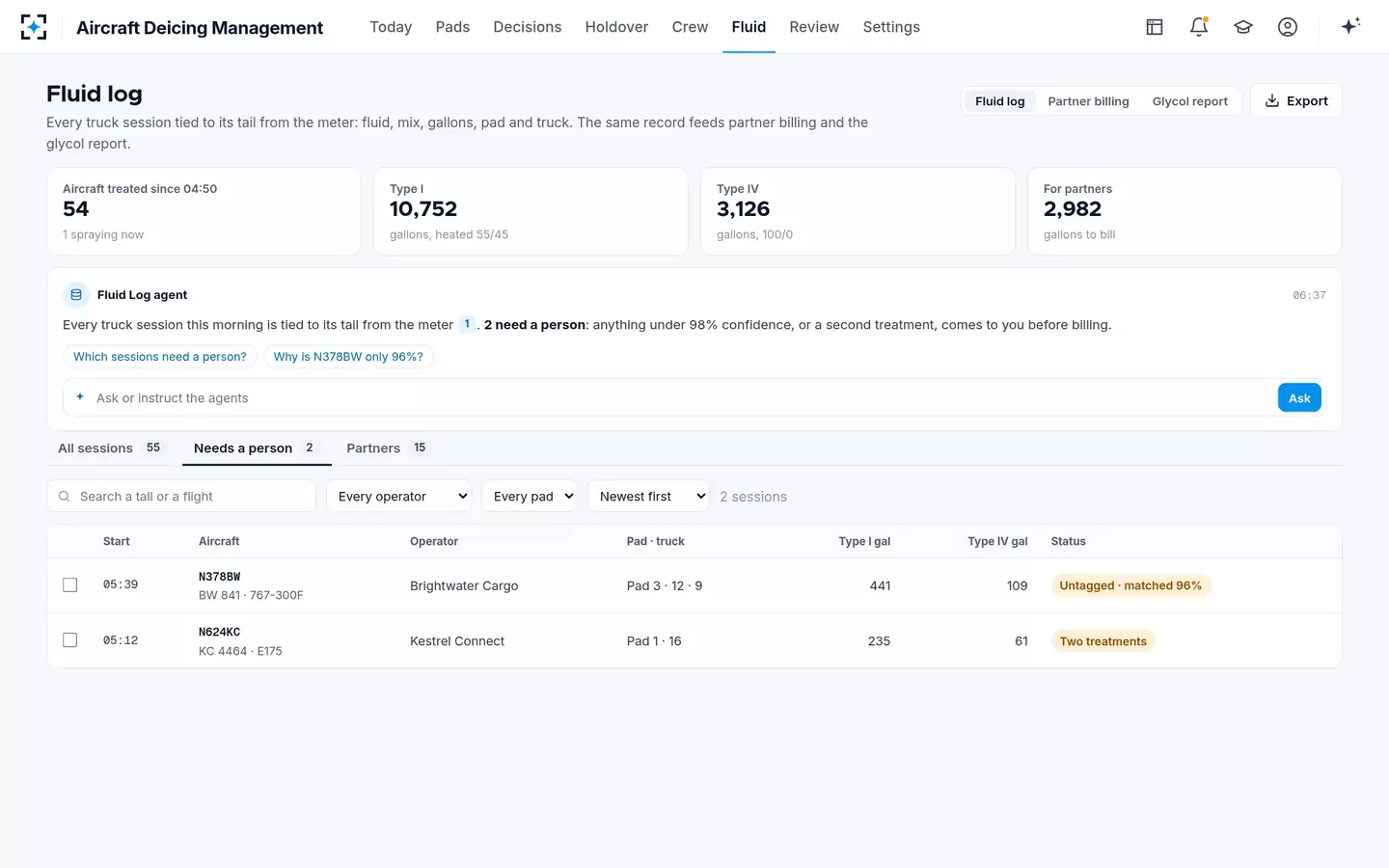Select the checkbox for N378BW session
The image size is (1389, 868).
click(x=70, y=584)
